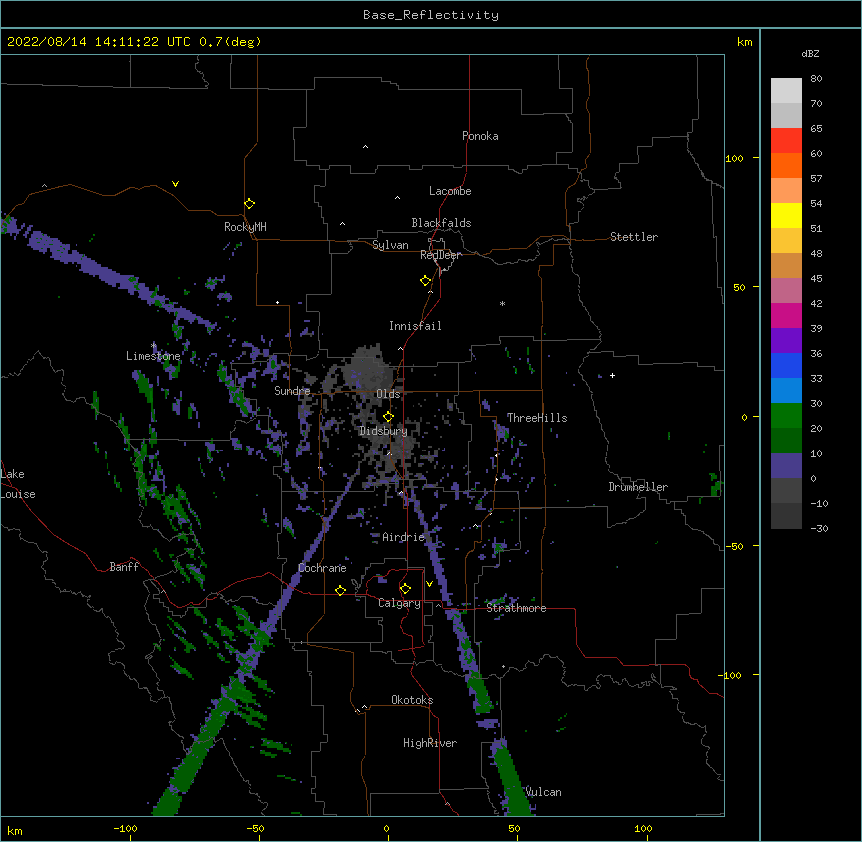Screen dimensions: 862x842
Task: Select the magenta swatch in the dBZ legend
Action: tap(786, 315)
